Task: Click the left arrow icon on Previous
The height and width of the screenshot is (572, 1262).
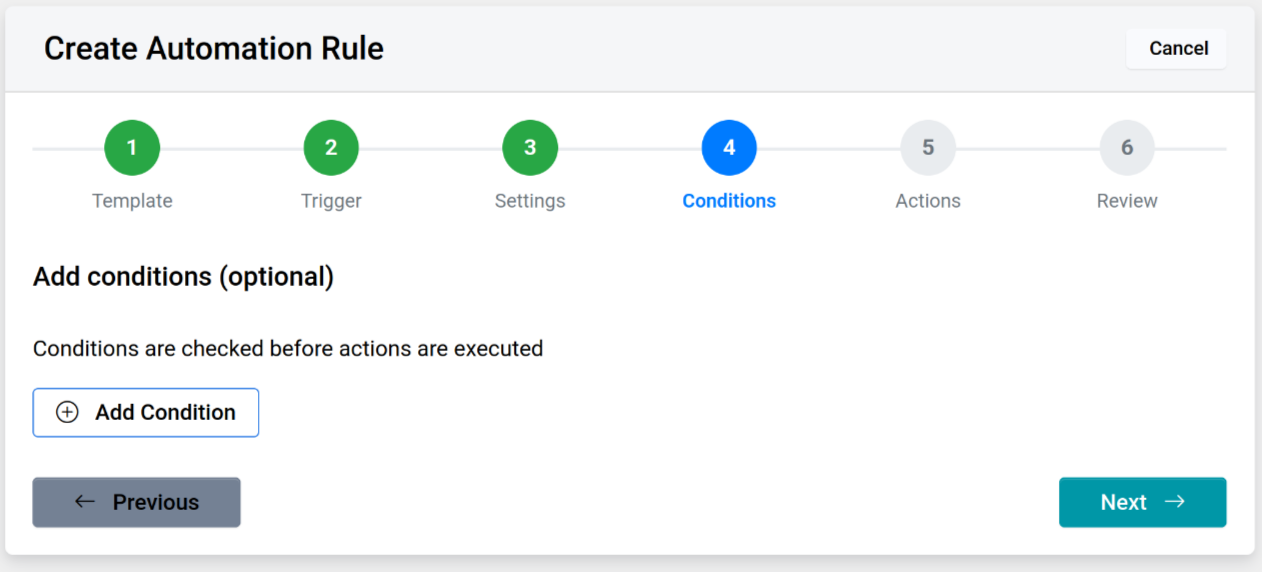Action: pyautogui.click(x=85, y=502)
